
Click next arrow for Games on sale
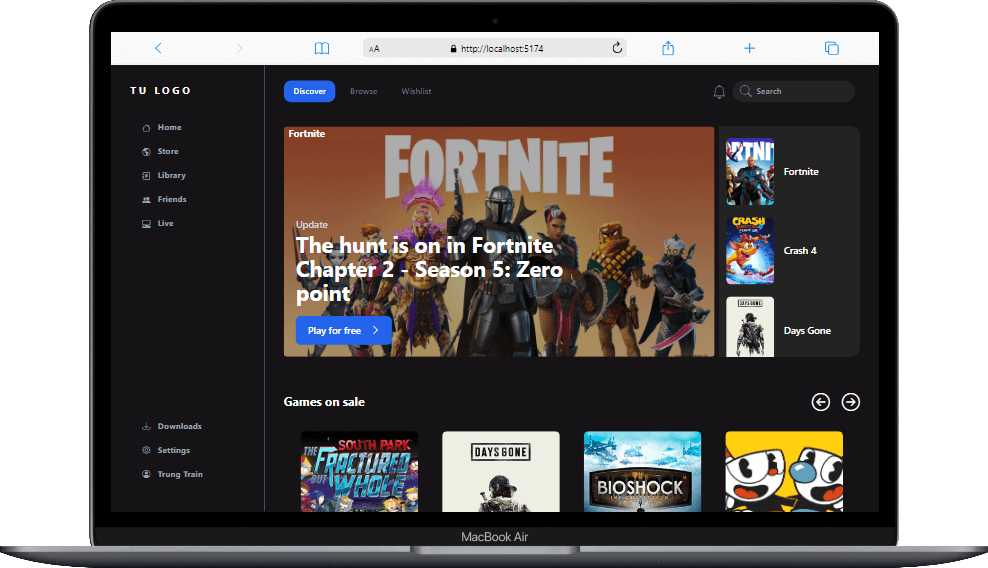click(851, 402)
